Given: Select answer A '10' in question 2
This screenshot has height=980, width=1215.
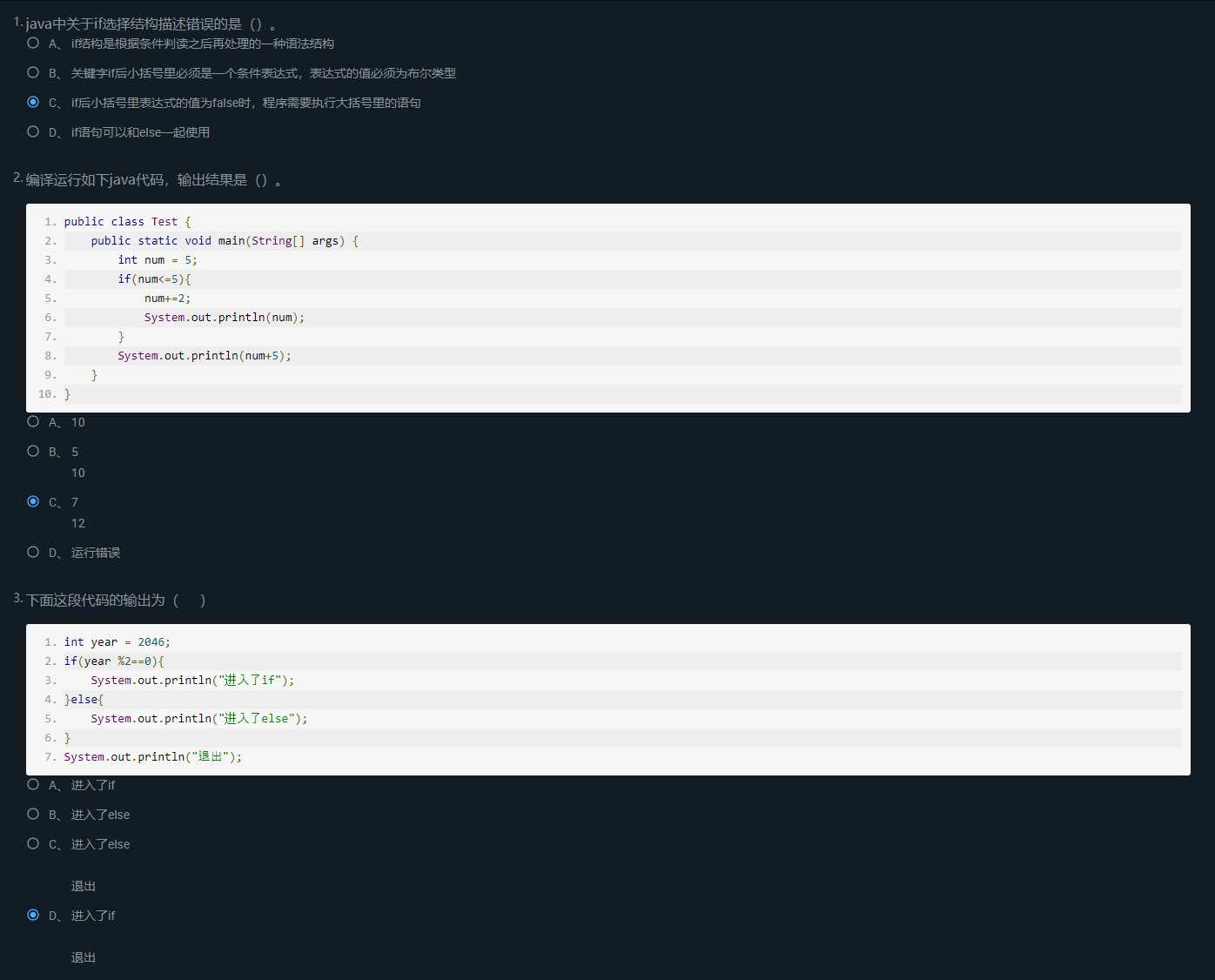Looking at the screenshot, I should point(33,421).
